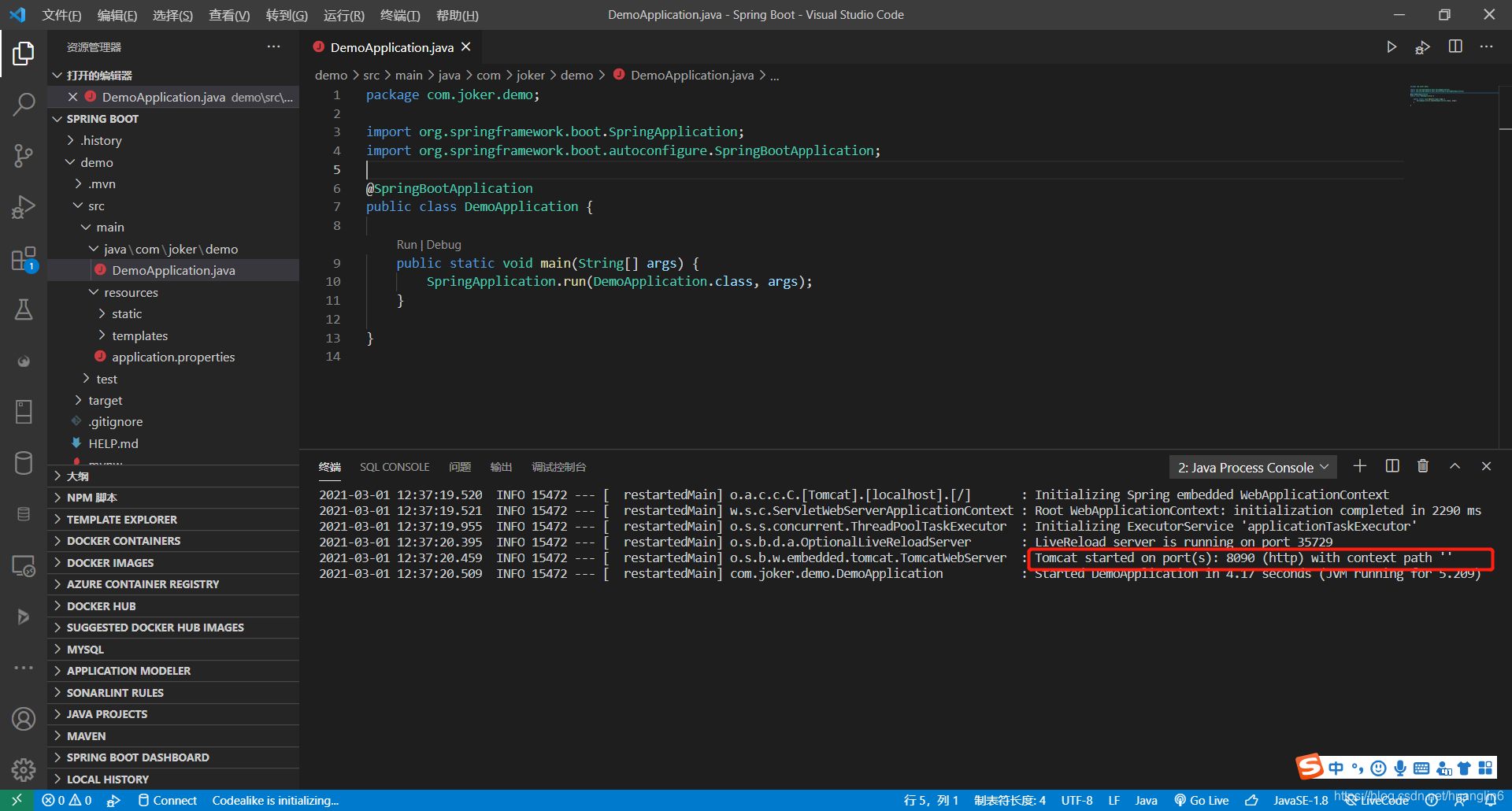
Task: Expand the SPRING BOOT DASHBOARD section
Action: [x=173, y=757]
